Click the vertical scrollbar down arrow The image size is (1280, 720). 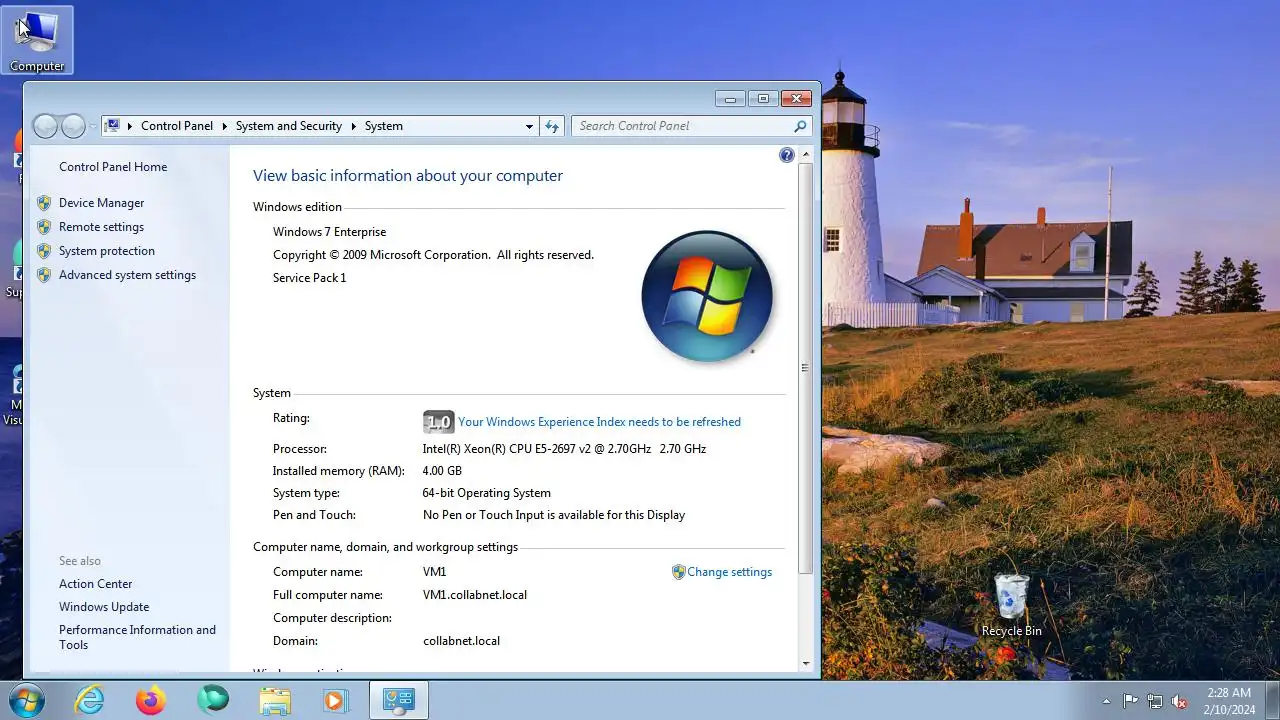click(x=806, y=663)
